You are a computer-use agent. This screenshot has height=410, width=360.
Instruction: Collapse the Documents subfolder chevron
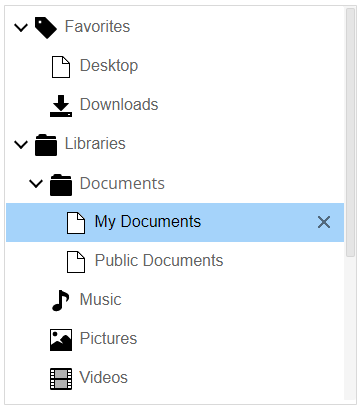[36, 184]
